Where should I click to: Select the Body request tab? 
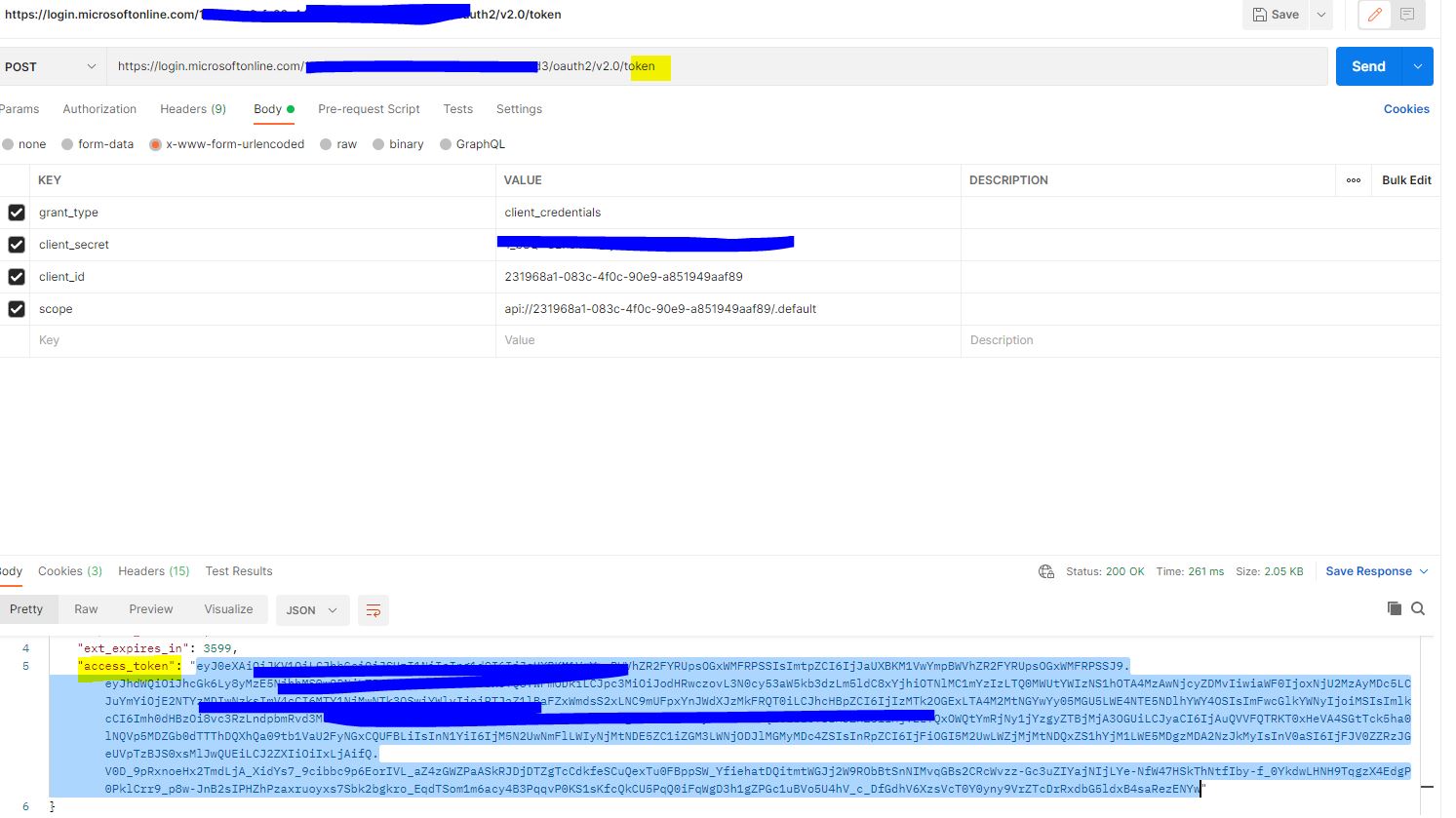click(273, 109)
